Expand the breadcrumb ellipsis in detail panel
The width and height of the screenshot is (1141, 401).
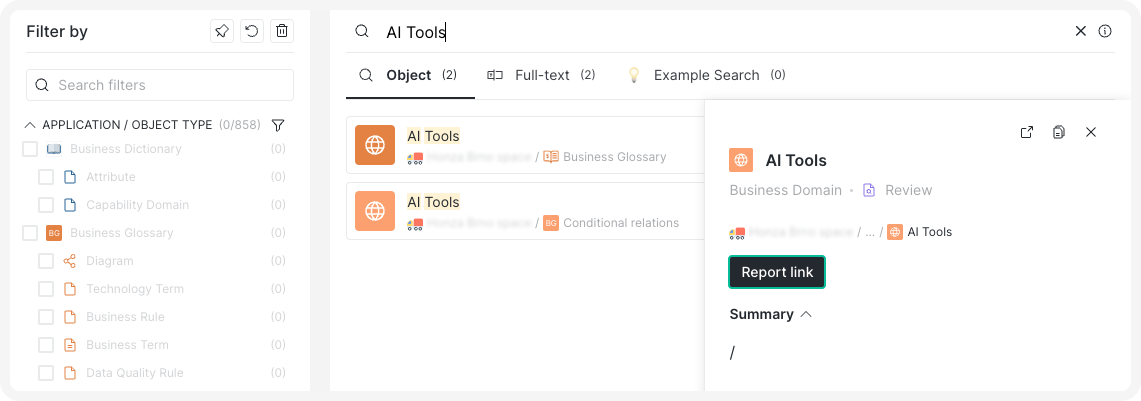point(869,232)
